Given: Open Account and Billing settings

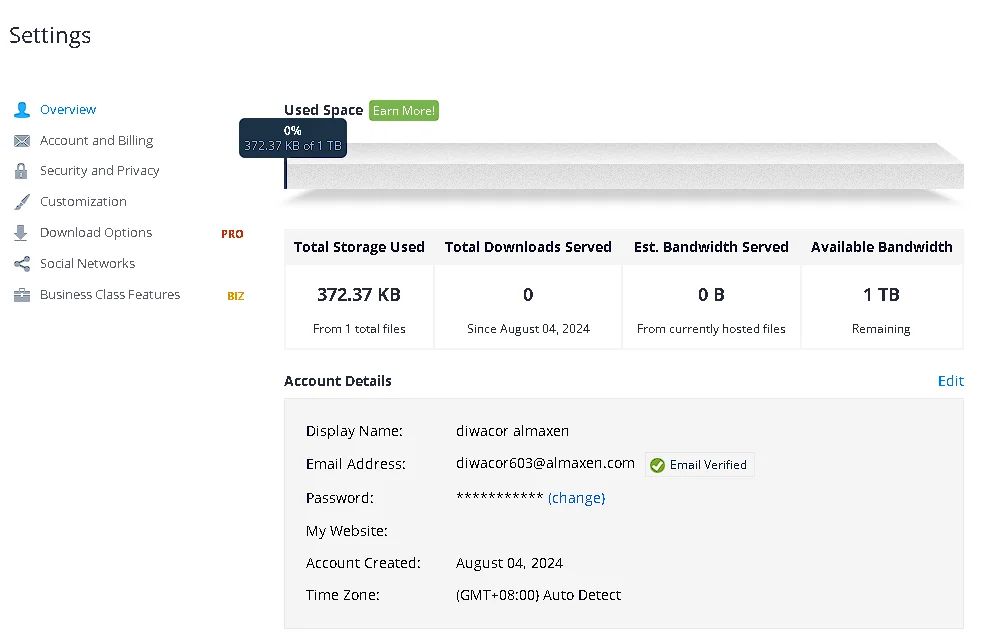Looking at the screenshot, I should click(96, 140).
